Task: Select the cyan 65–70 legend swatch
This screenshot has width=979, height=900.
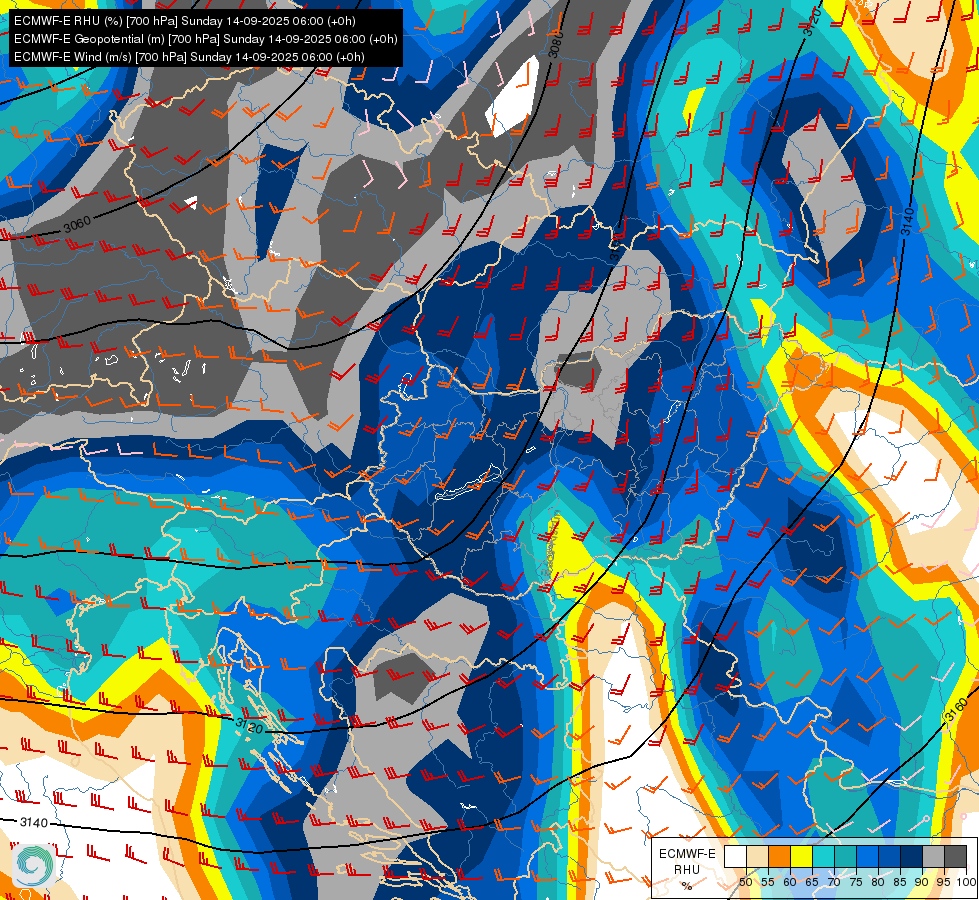Action: (823, 856)
